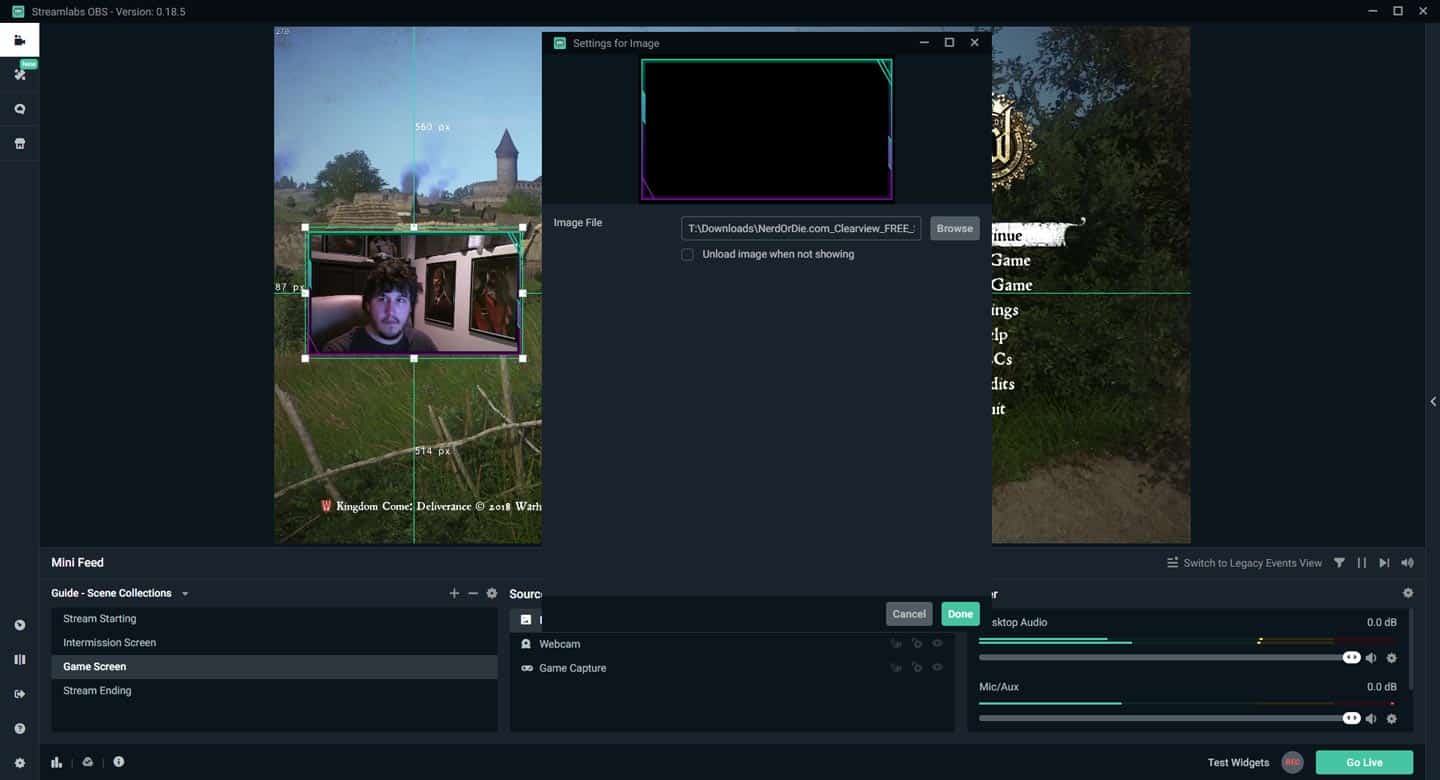Click Test Widgets in the bottom bar
The image size is (1440, 780).
point(1238,762)
